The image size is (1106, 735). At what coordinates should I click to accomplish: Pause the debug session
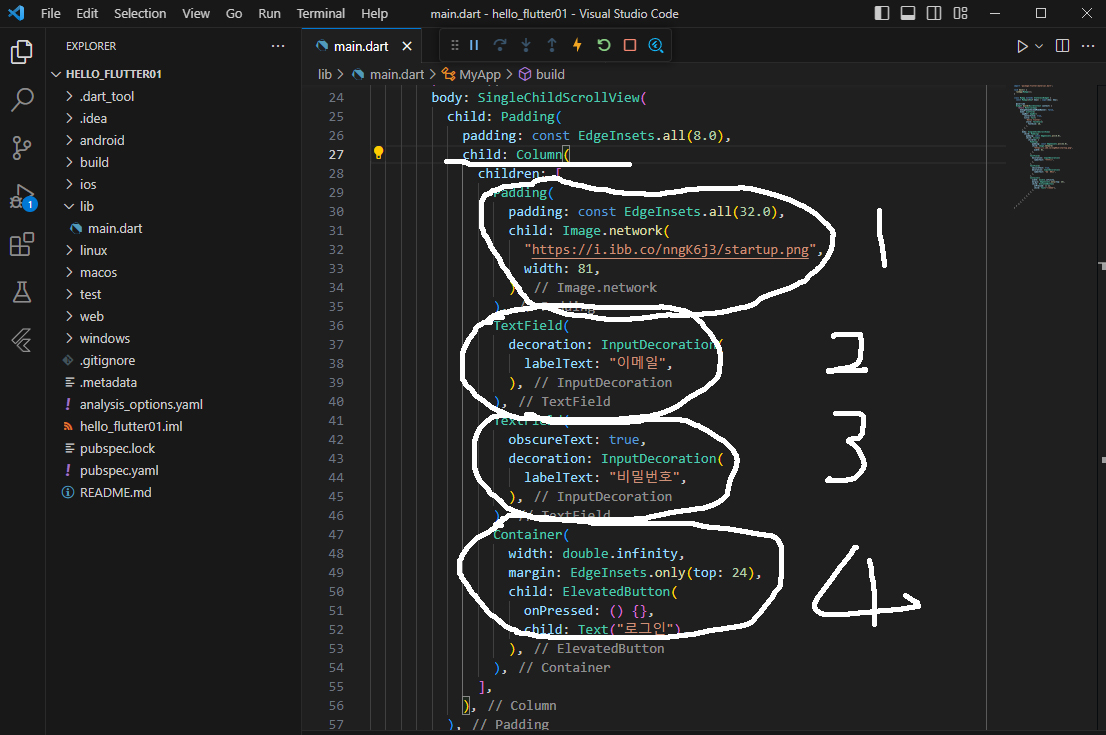[475, 45]
